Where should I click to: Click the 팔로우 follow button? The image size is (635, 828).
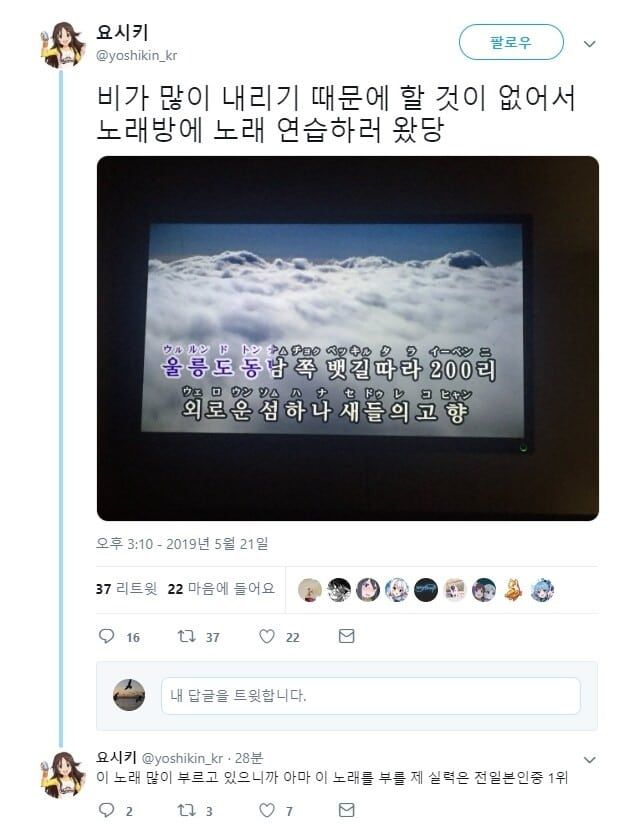pyautogui.click(x=511, y=42)
